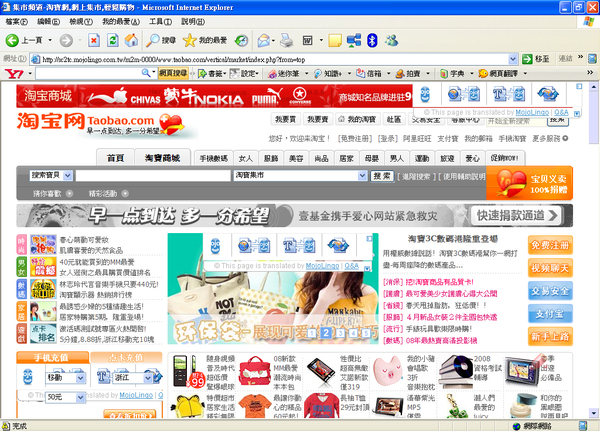Click the Refresh page icon
The image size is (600, 431).
tap(112, 40)
